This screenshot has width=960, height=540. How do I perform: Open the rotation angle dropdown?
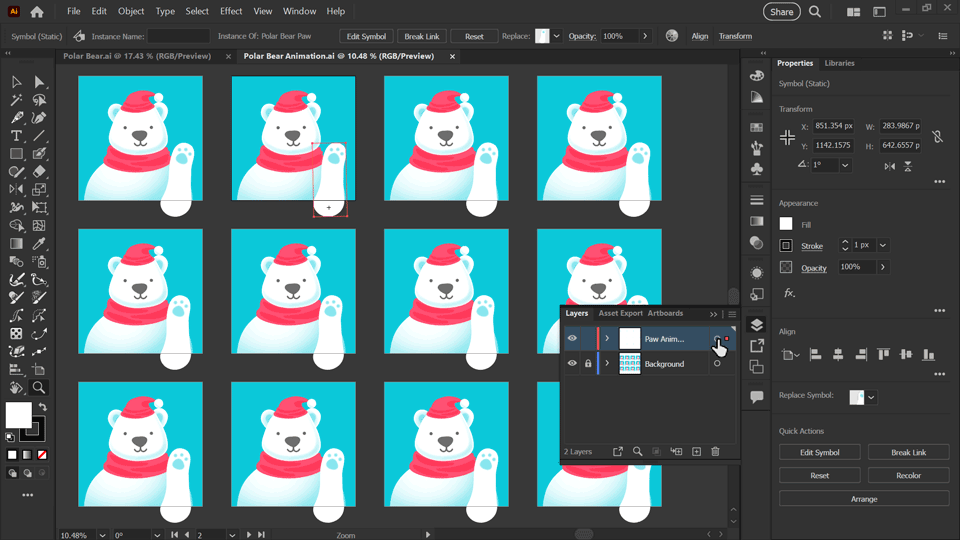845,165
